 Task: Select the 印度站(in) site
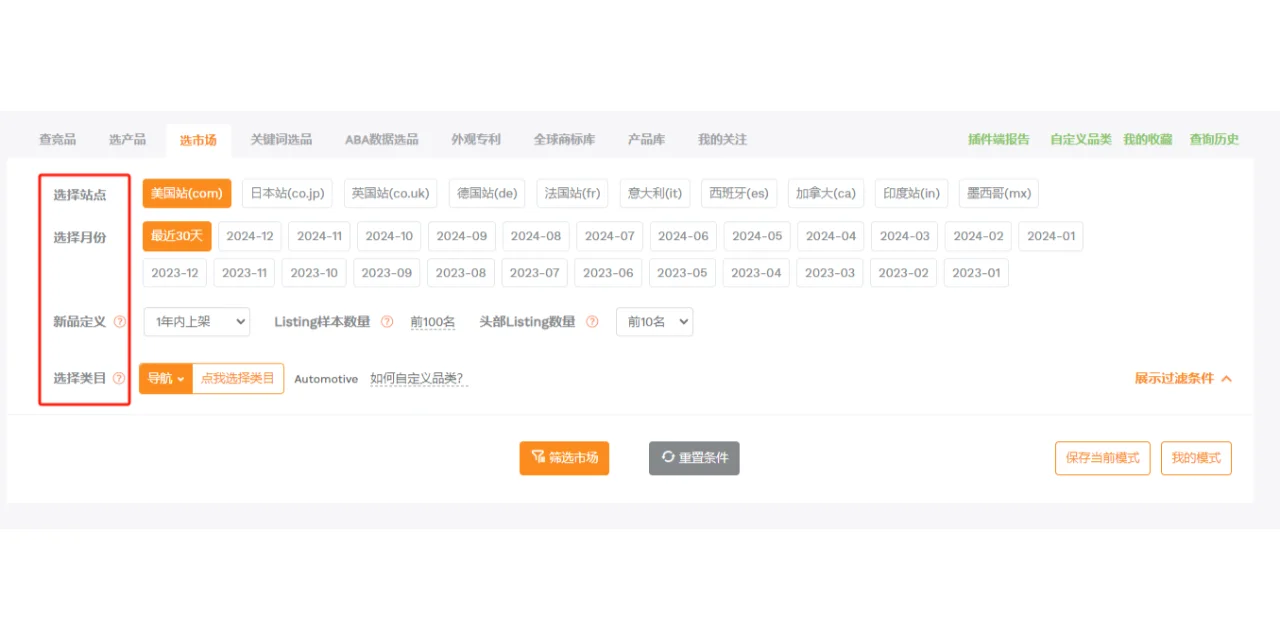coord(911,193)
